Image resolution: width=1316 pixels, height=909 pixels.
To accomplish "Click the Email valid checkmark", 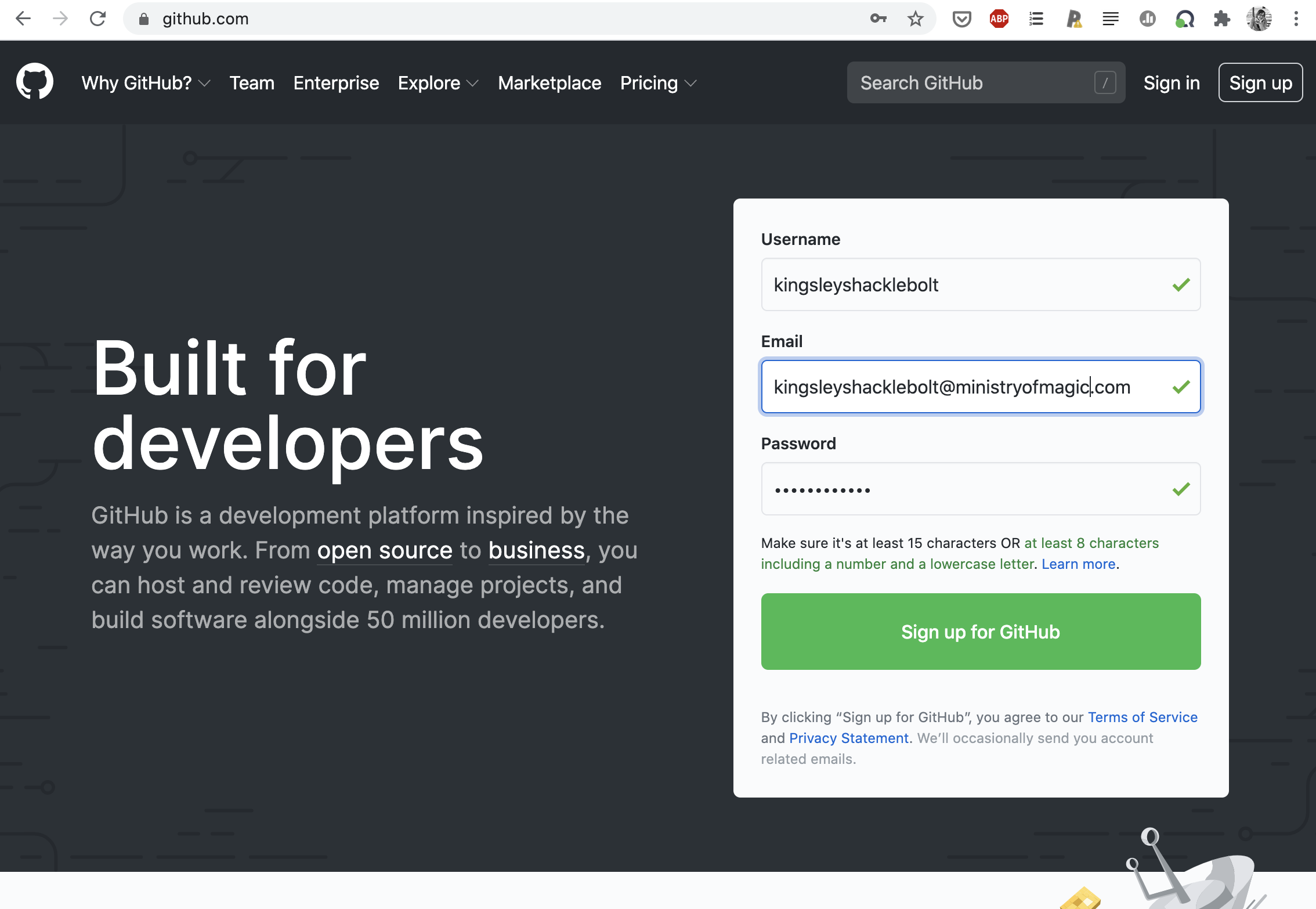I will click(1181, 387).
